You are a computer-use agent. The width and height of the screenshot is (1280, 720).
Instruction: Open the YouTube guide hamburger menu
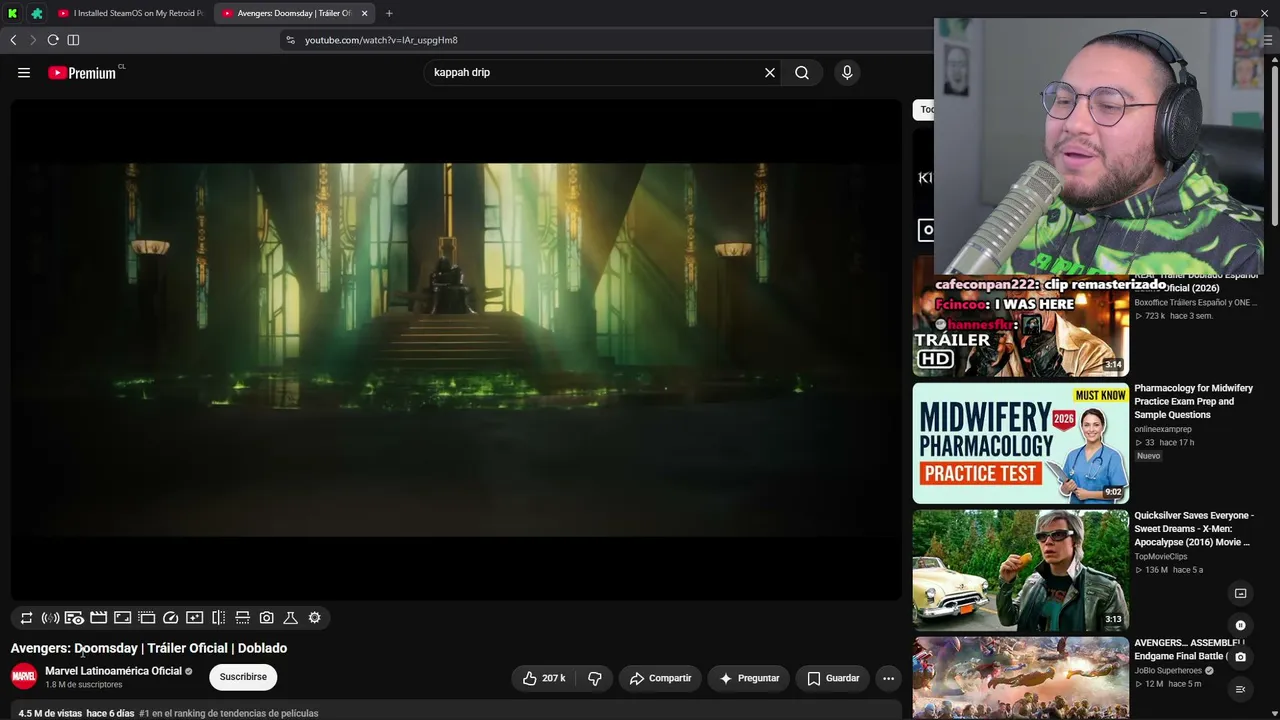(24, 72)
